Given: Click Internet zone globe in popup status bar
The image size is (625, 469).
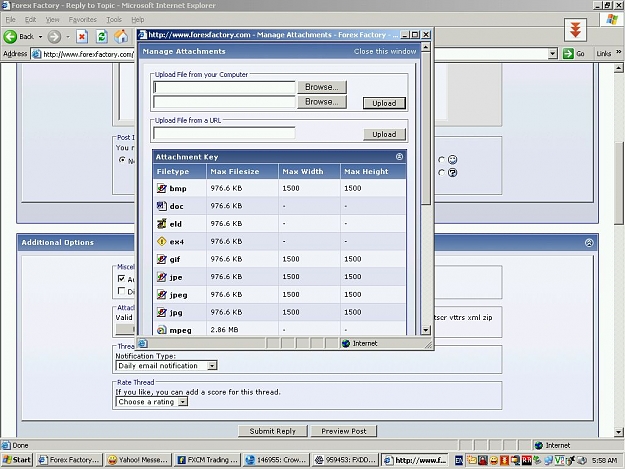Looking at the screenshot, I should click(346, 343).
